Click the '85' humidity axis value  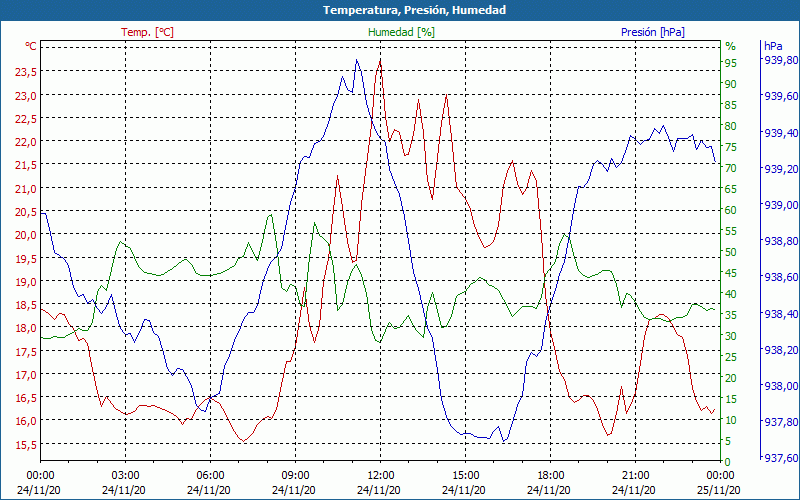[731, 105]
